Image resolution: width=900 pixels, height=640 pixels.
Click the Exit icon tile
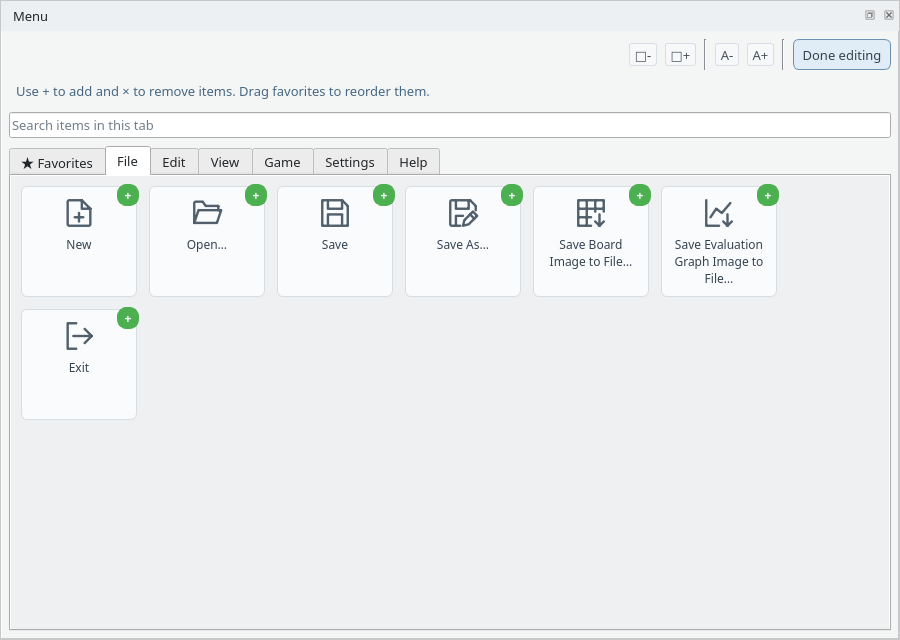point(79,364)
